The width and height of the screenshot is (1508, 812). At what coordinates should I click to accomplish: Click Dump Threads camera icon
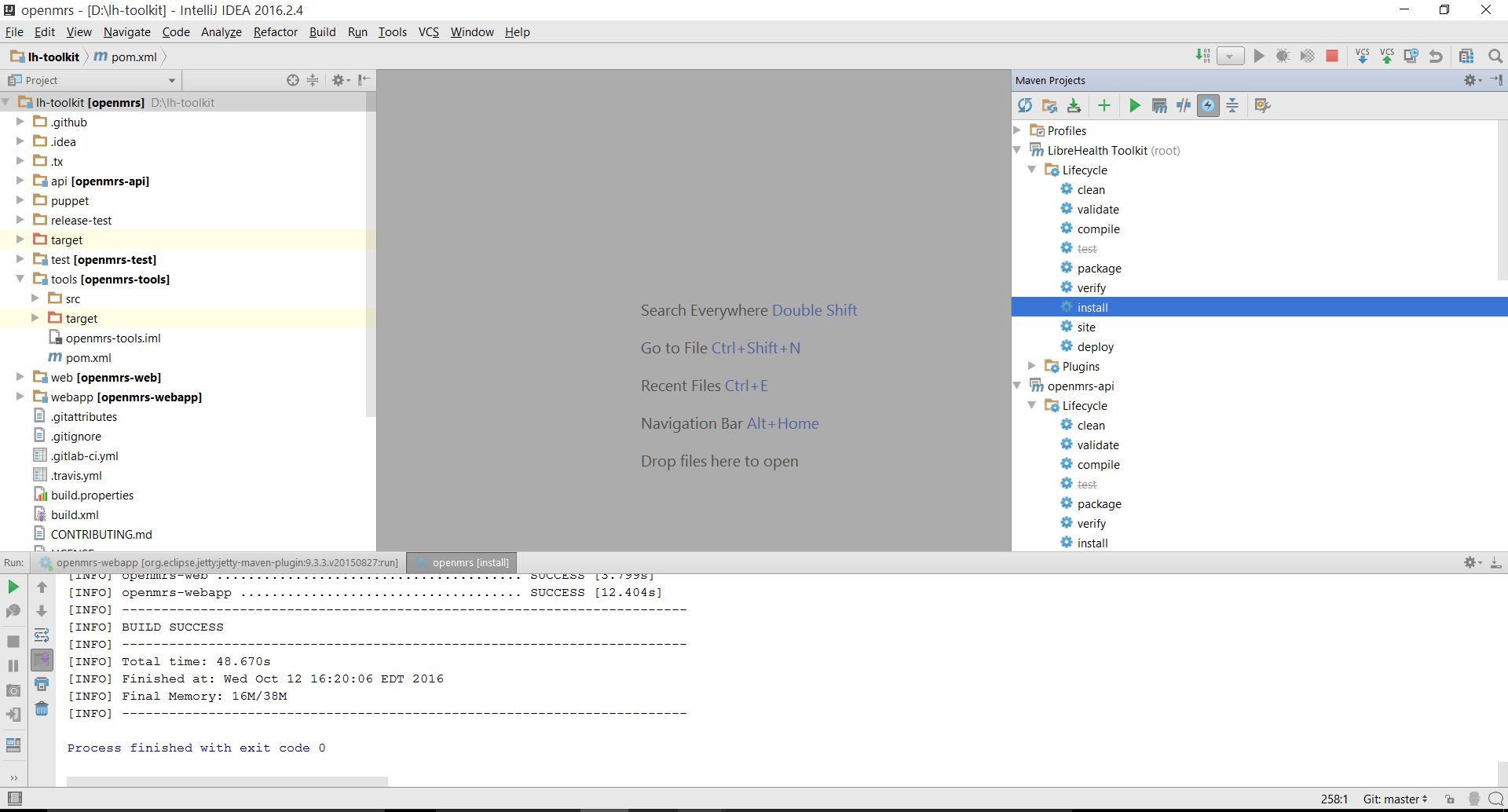click(13, 690)
